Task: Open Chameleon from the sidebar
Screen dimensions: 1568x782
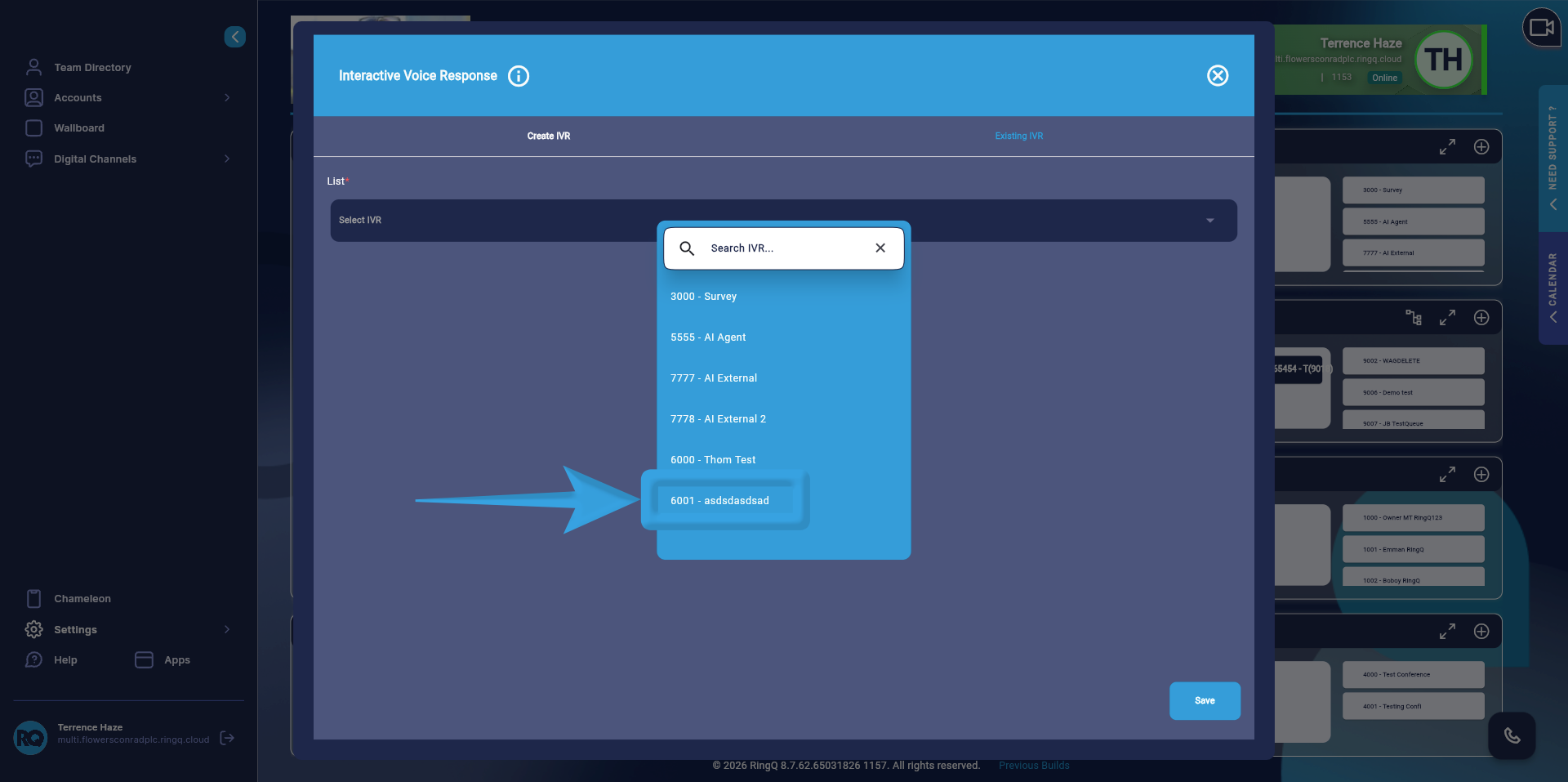Action: pos(82,599)
